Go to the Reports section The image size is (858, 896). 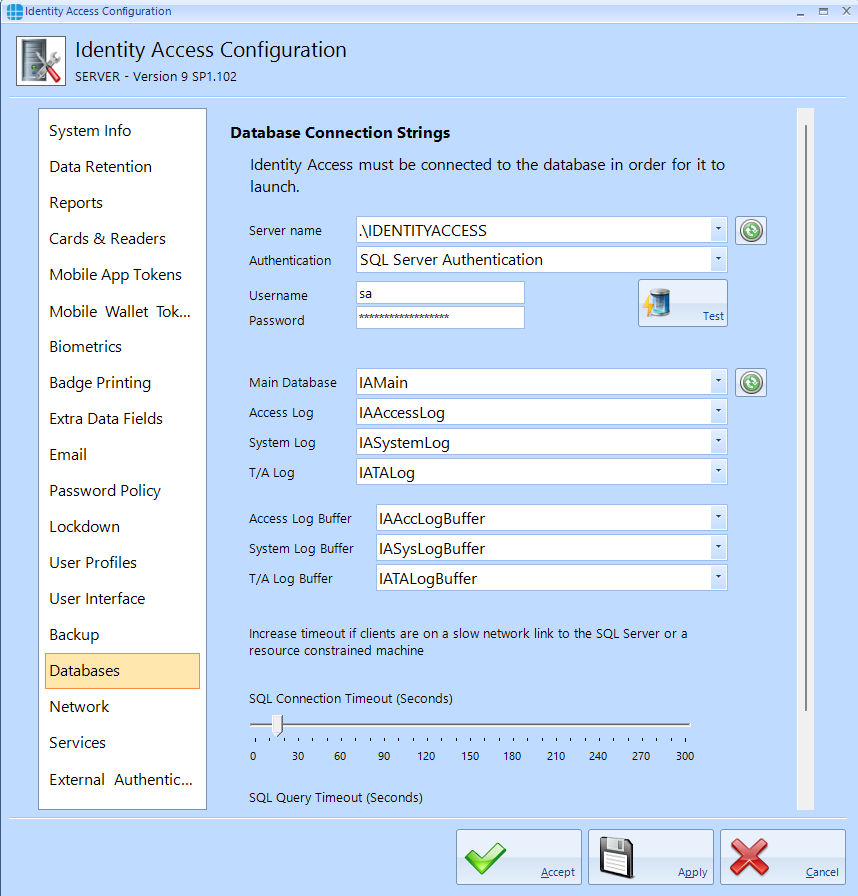[122, 203]
